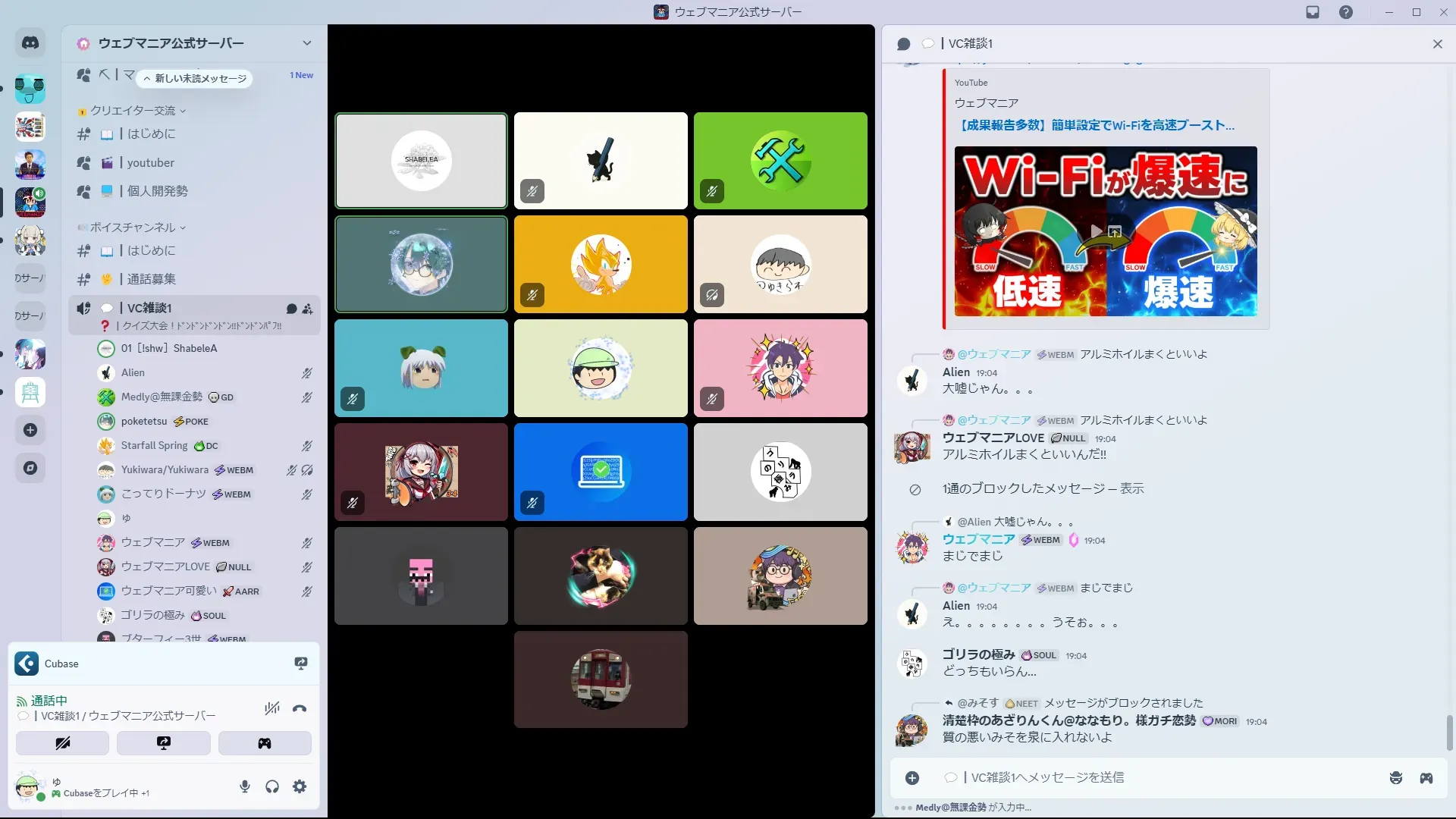Mute the microphone
Viewport: 1456px width, 819px height.
(245, 786)
